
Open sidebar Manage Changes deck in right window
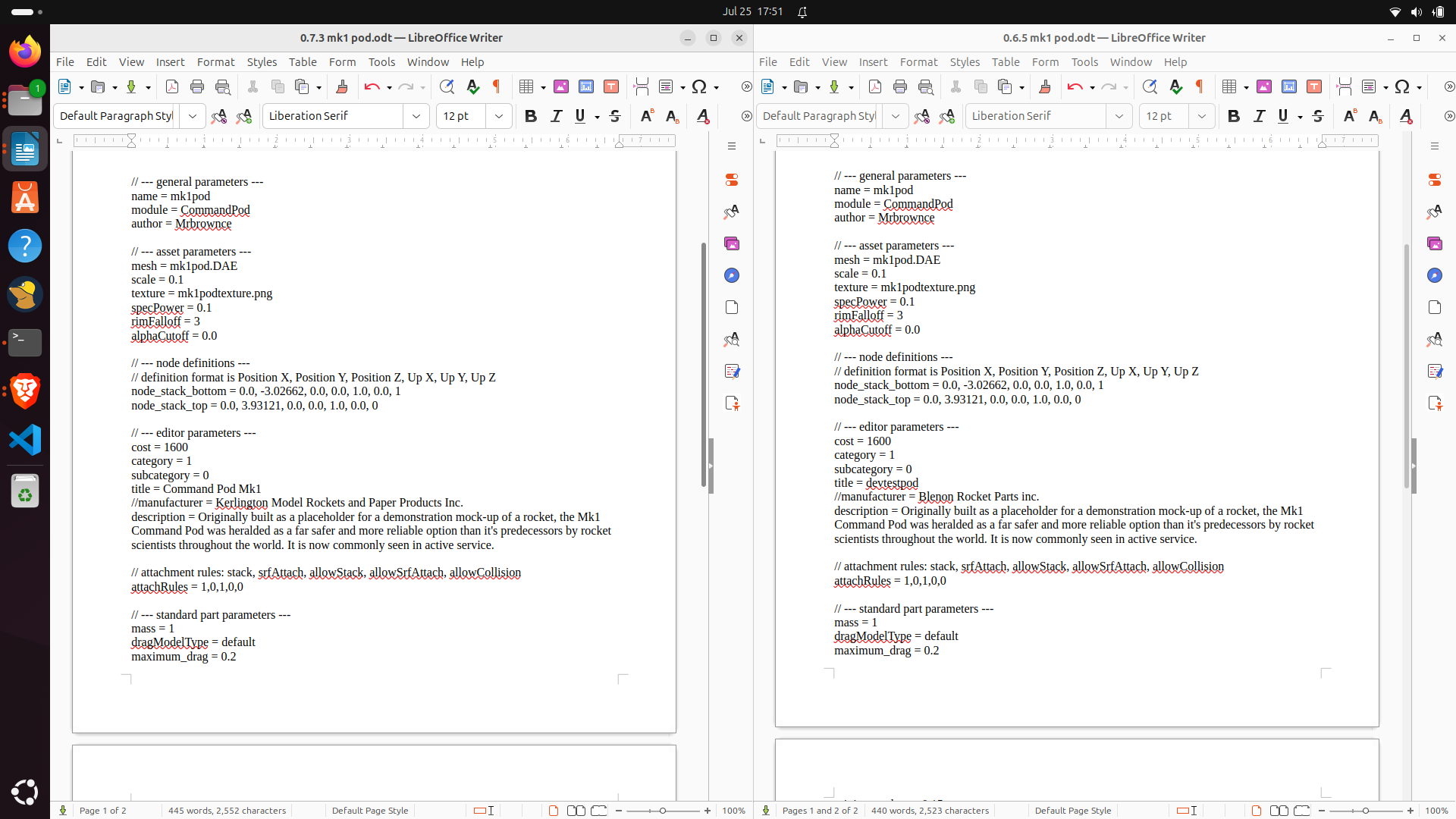[x=1435, y=371]
